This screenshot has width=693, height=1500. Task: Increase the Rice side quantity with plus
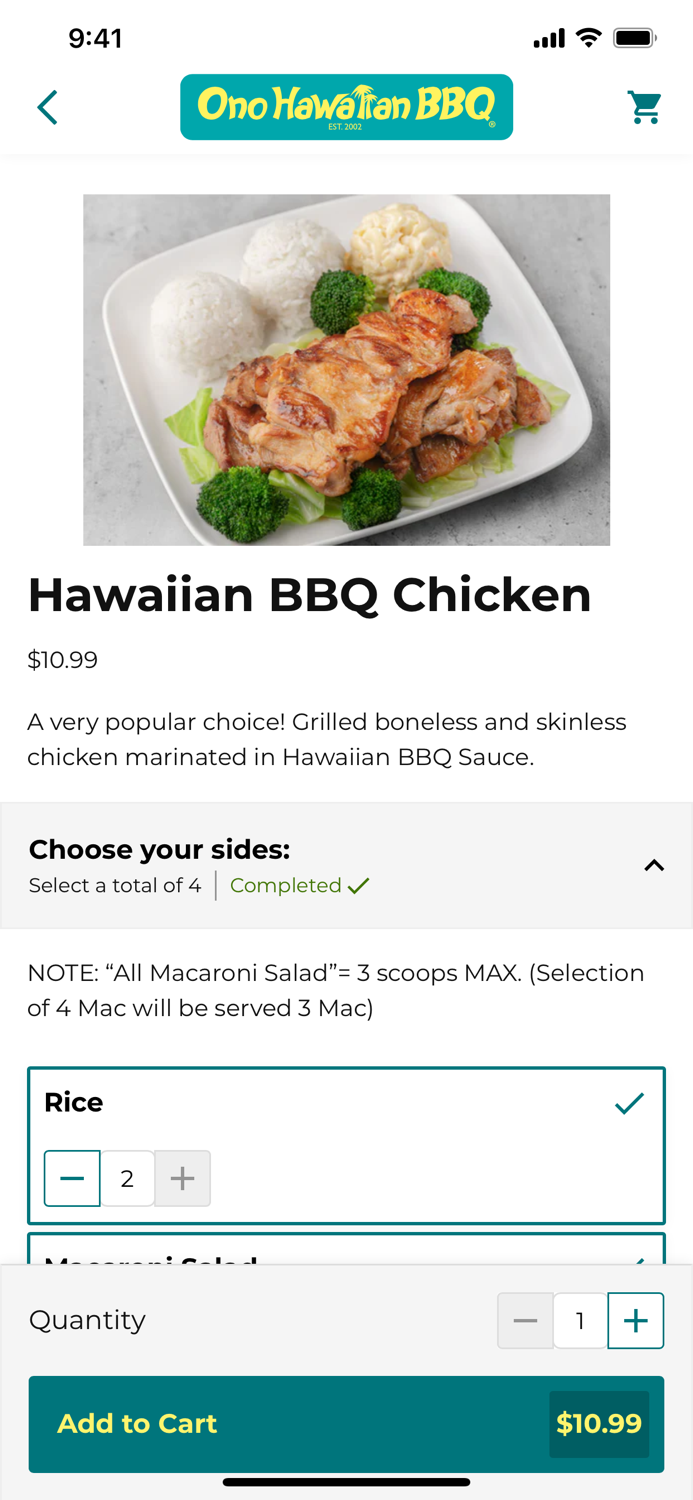click(x=182, y=1178)
